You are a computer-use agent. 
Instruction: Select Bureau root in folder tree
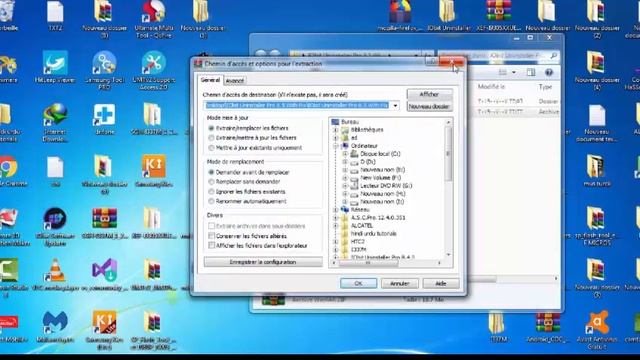pos(350,122)
